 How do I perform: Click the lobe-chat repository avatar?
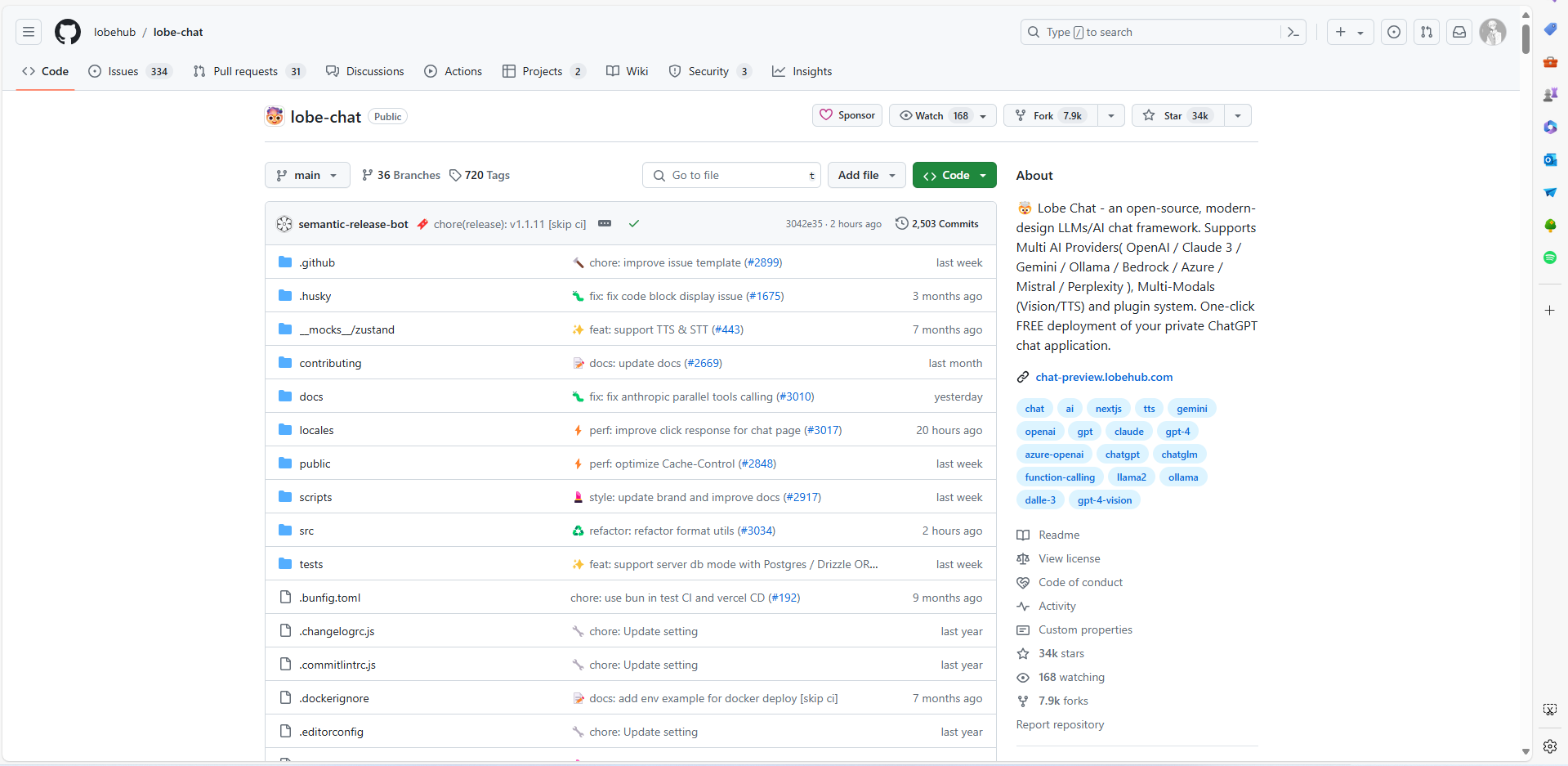pos(275,116)
